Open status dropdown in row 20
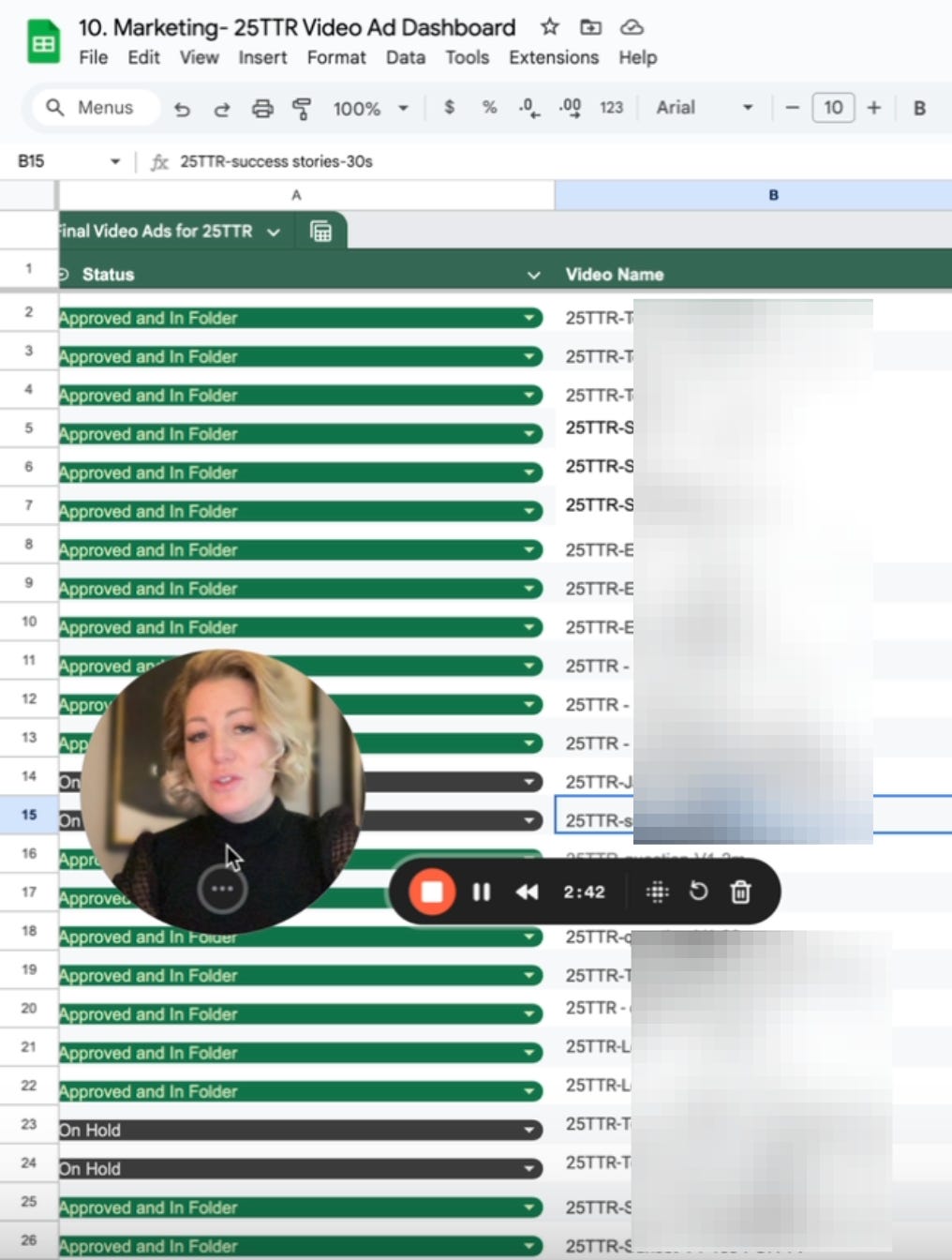 pyautogui.click(x=530, y=1013)
